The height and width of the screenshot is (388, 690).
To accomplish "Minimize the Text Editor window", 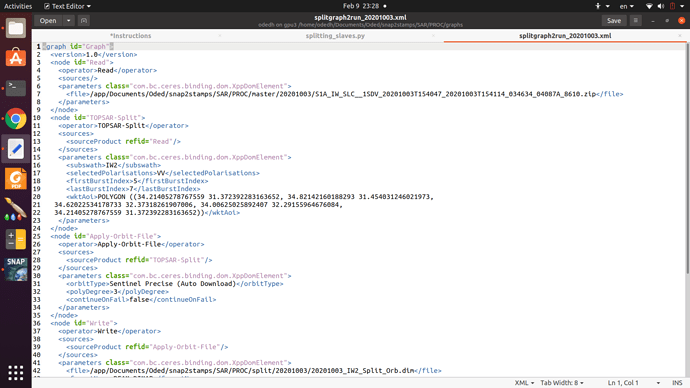I will coord(653,21).
